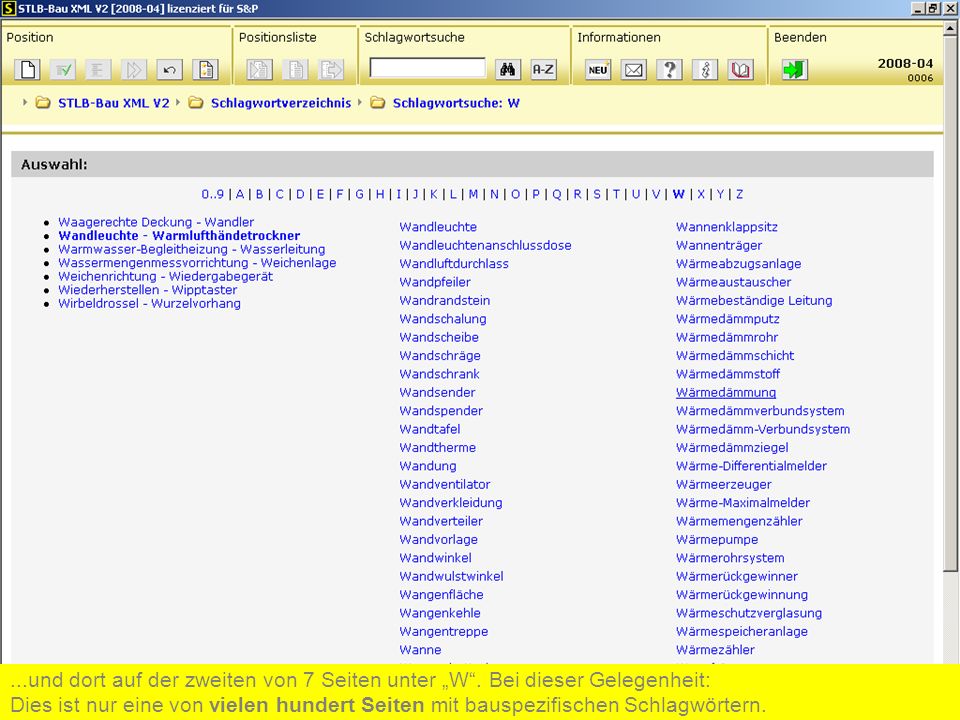The image size is (960, 720).
Task: Open range Wandleuchte - Warmlufthändetrockner
Action: click(179, 236)
